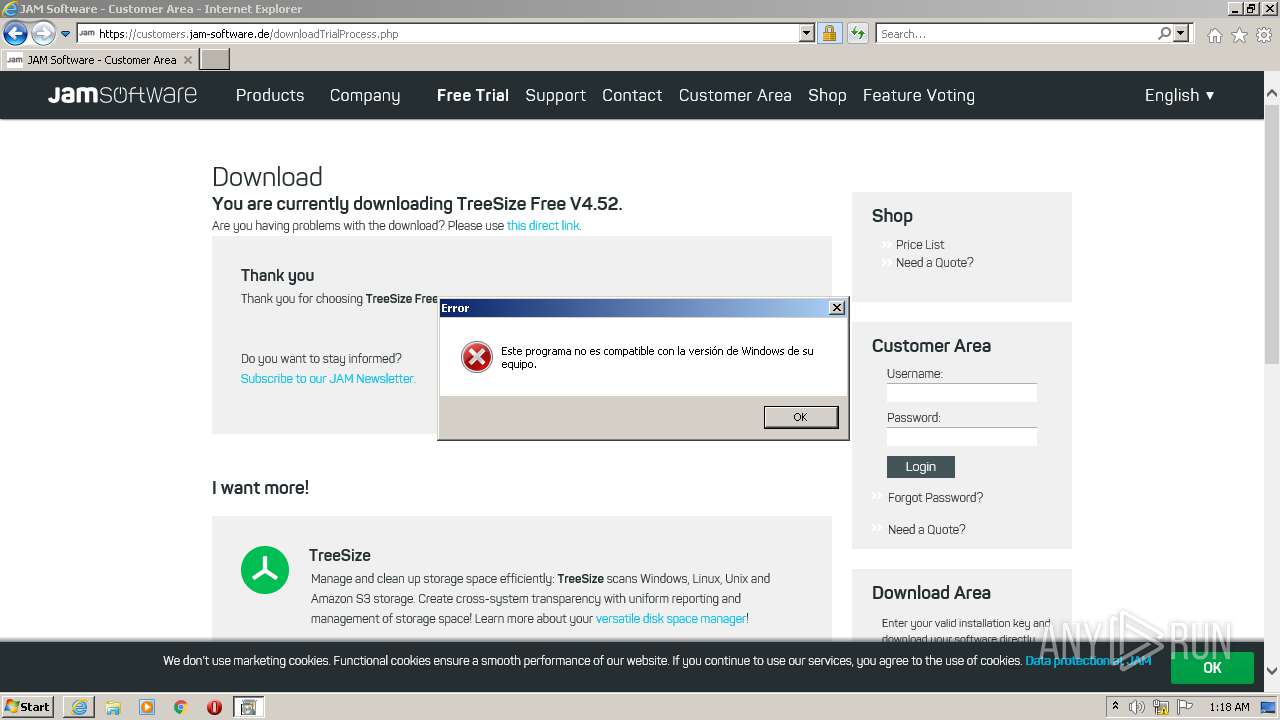Go to Customer Area in navigation bar
The image size is (1280, 720).
[735, 95]
